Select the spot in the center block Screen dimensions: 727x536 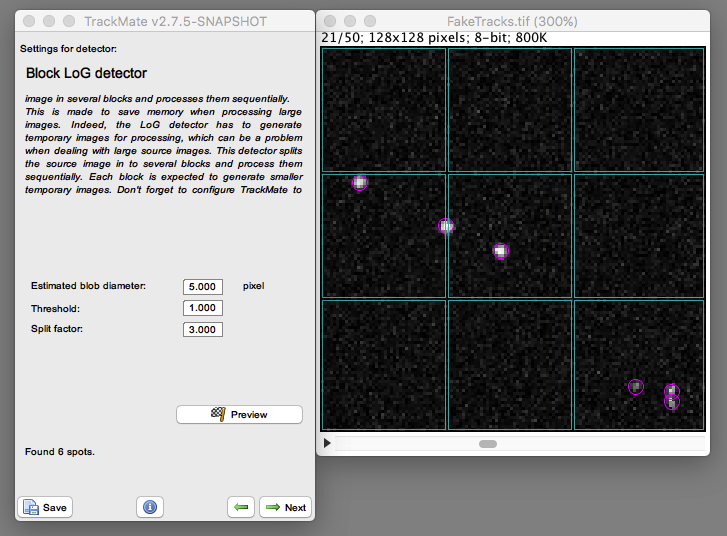pyautogui.click(x=501, y=251)
